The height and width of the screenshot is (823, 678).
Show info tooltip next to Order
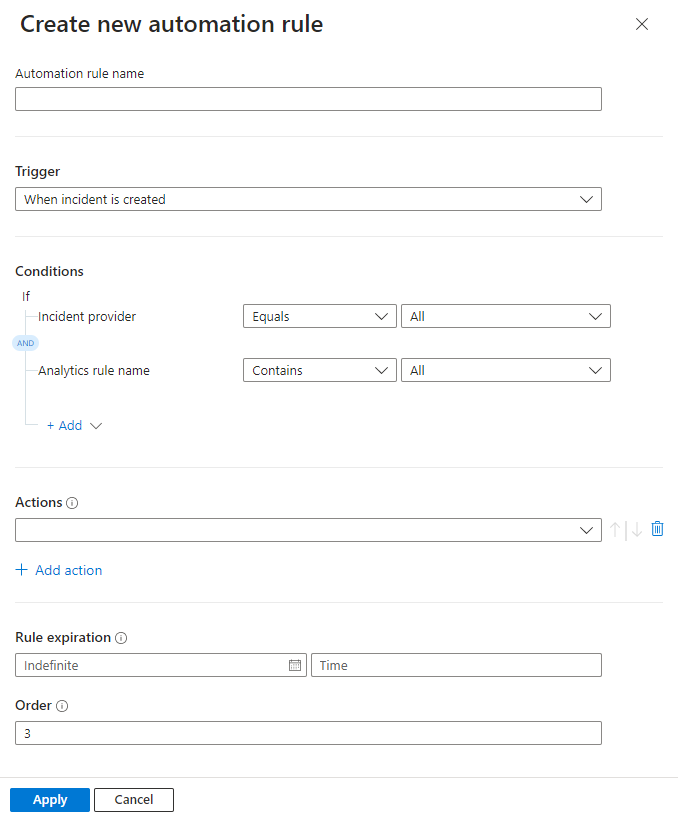tap(62, 706)
